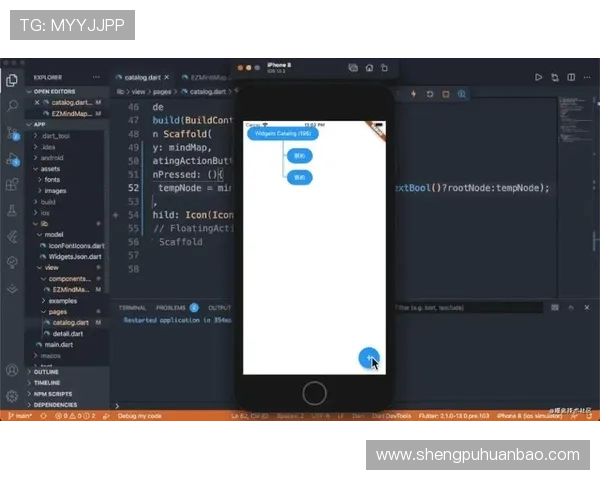Switch to the TERMINAL panel tab

(132, 308)
